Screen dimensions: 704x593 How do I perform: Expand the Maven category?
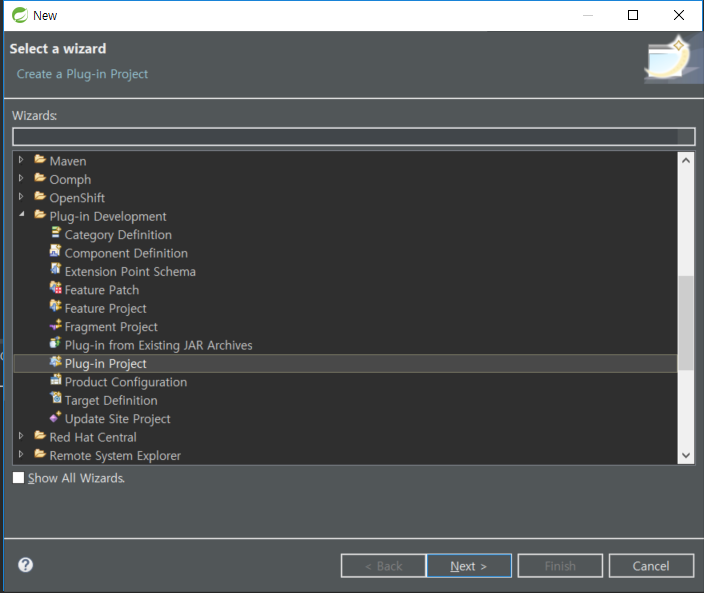pyautogui.click(x=21, y=160)
